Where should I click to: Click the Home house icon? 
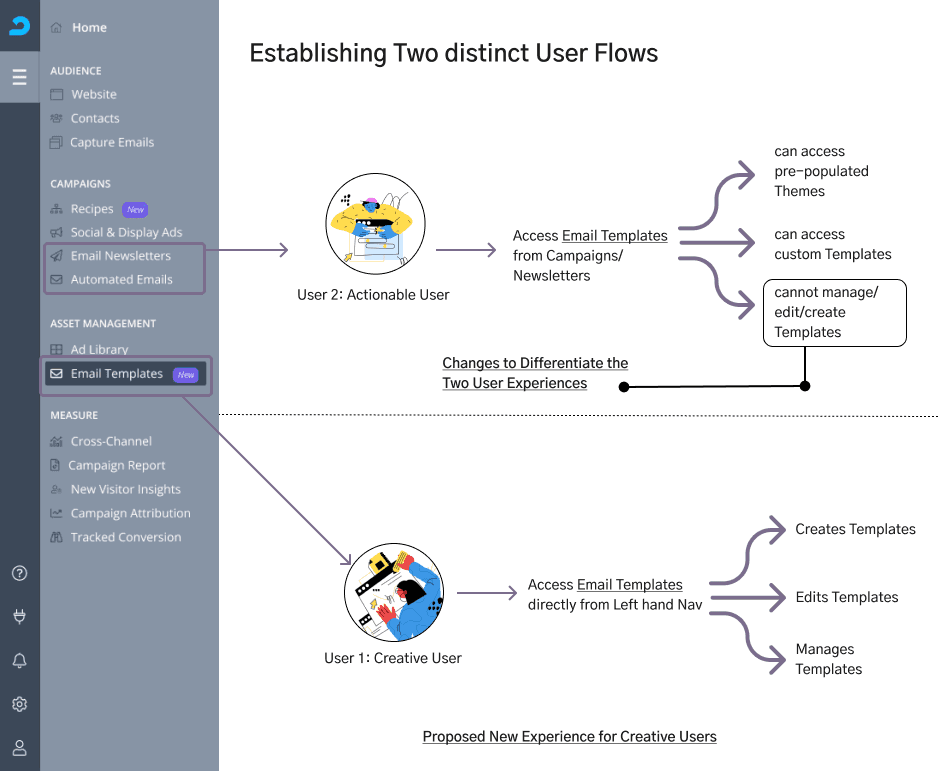[x=56, y=28]
